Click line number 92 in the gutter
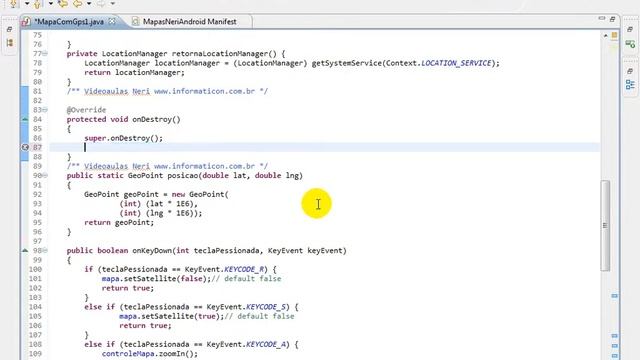The height and width of the screenshot is (360, 640). pos(37,194)
